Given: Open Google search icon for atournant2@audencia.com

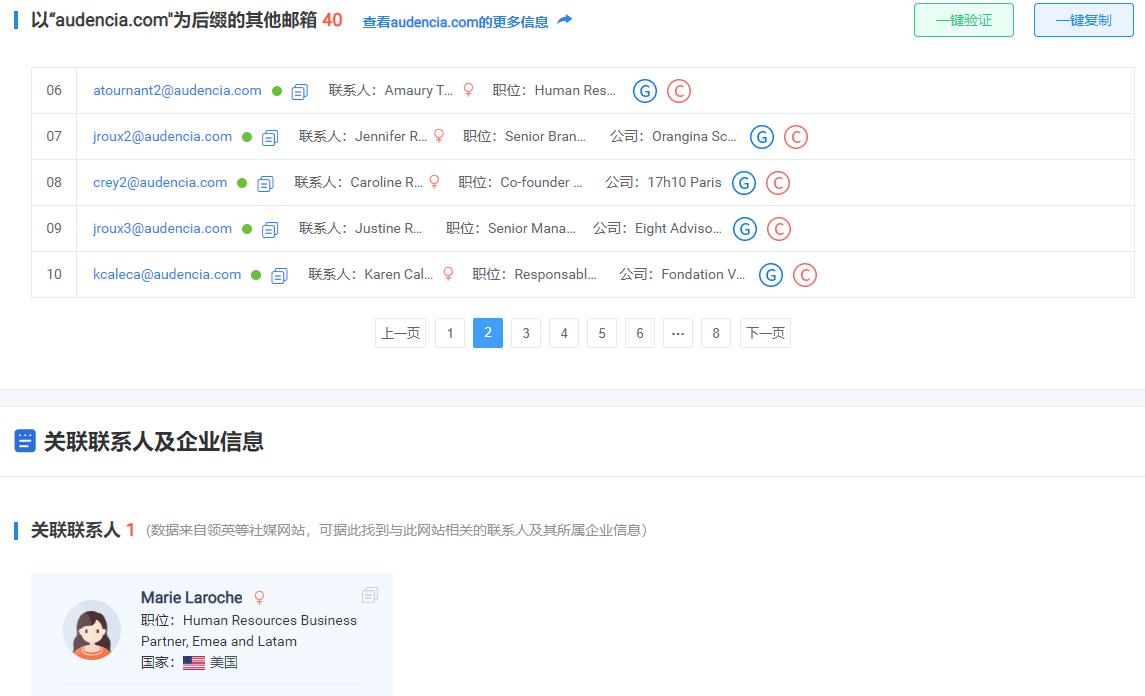Looking at the screenshot, I should [x=644, y=90].
